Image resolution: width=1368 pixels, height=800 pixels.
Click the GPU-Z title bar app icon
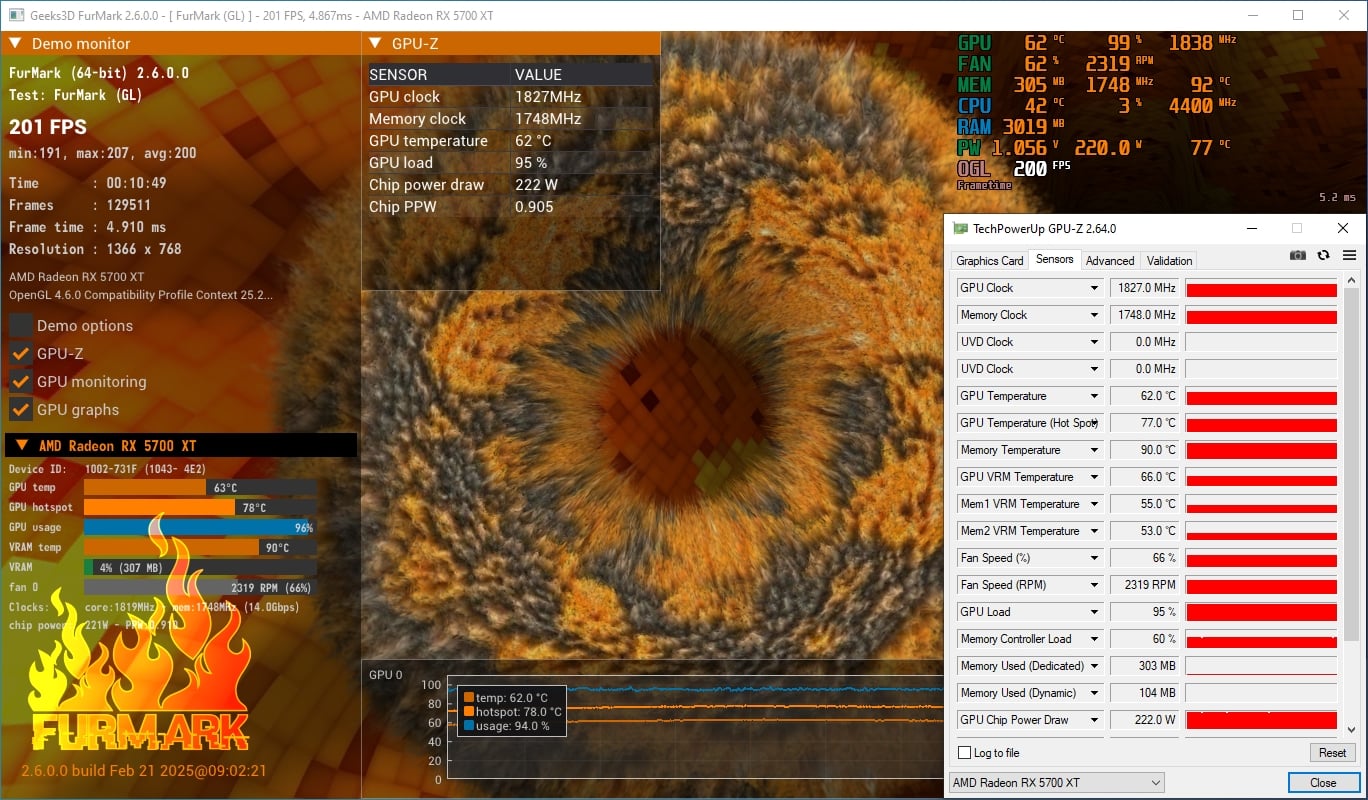[960, 228]
